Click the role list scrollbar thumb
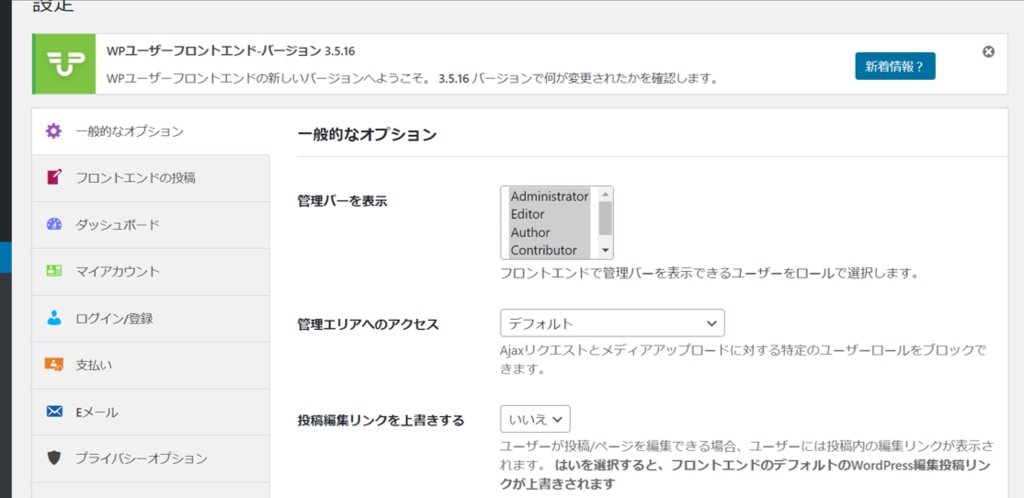 pos(605,218)
